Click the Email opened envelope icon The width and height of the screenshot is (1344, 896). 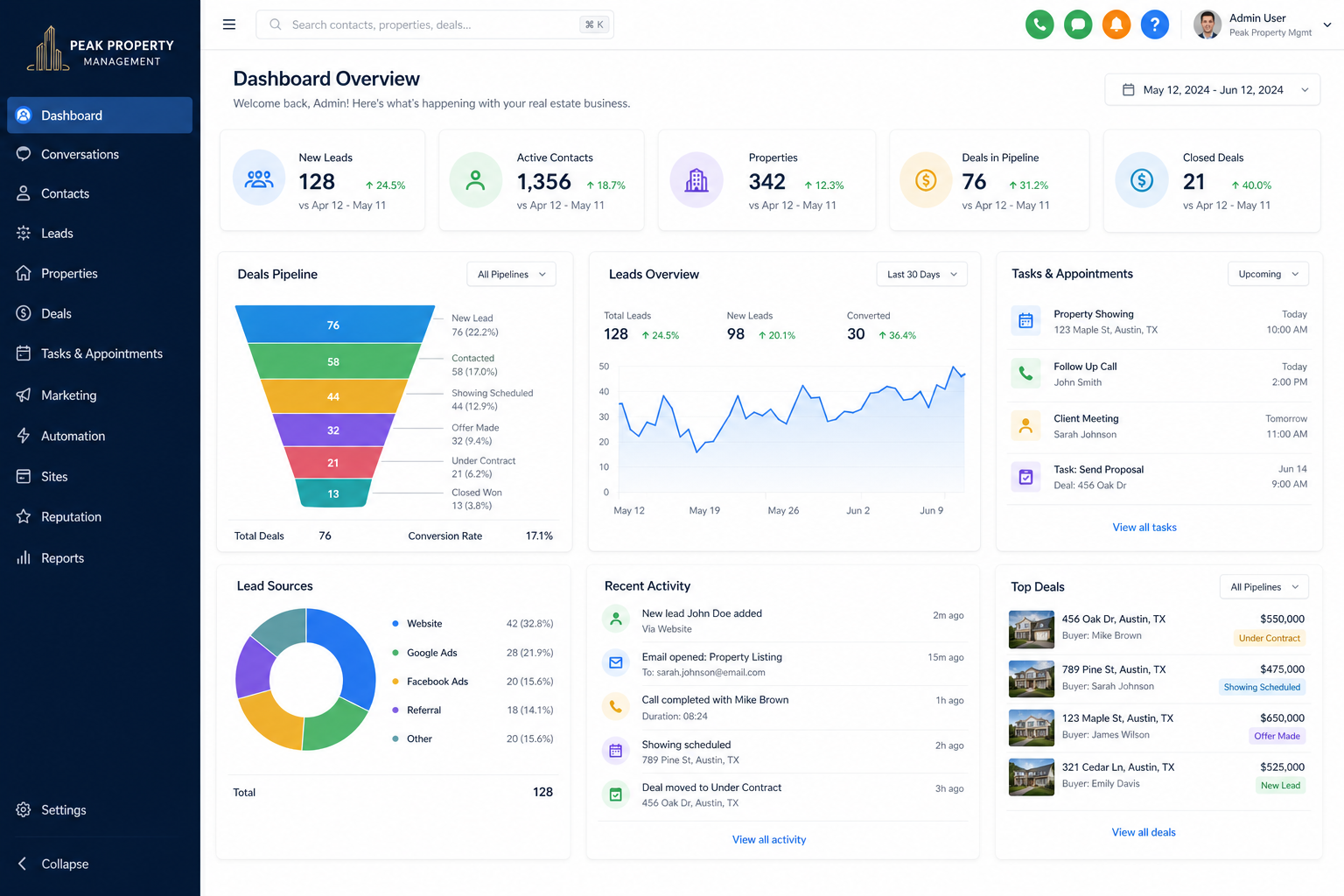(x=616, y=663)
